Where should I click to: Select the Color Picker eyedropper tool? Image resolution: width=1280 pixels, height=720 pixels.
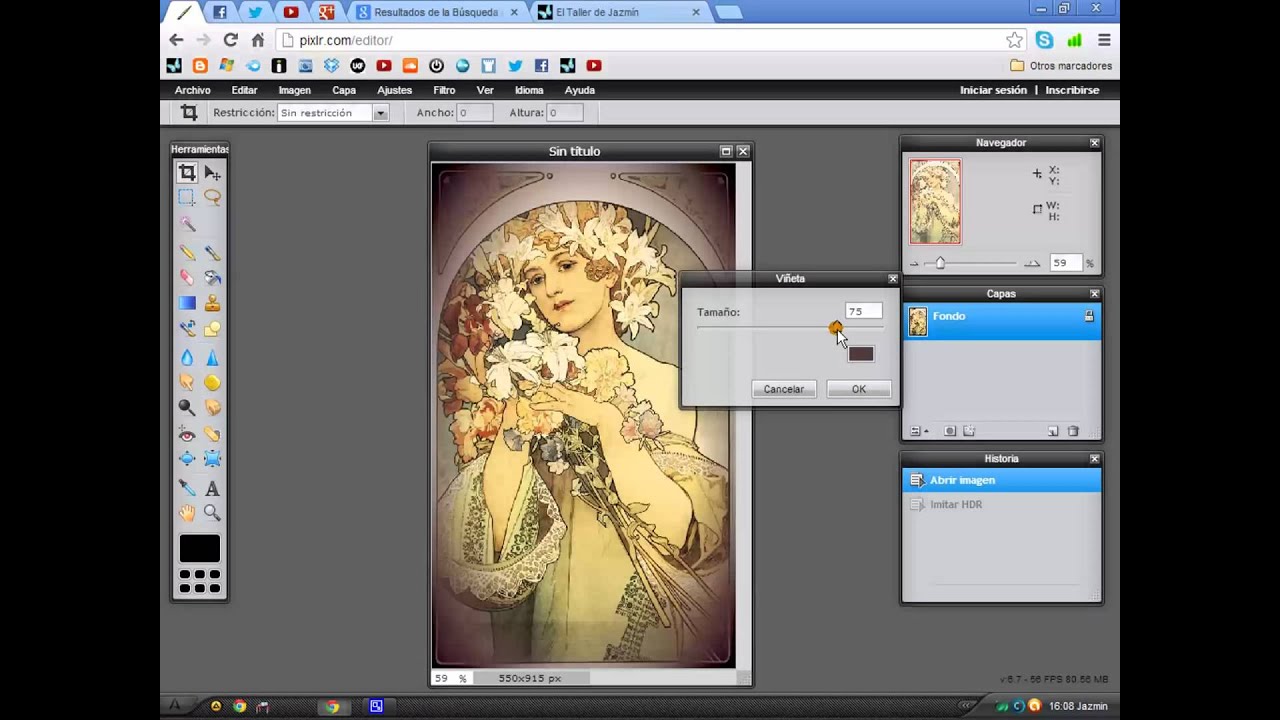(187, 488)
